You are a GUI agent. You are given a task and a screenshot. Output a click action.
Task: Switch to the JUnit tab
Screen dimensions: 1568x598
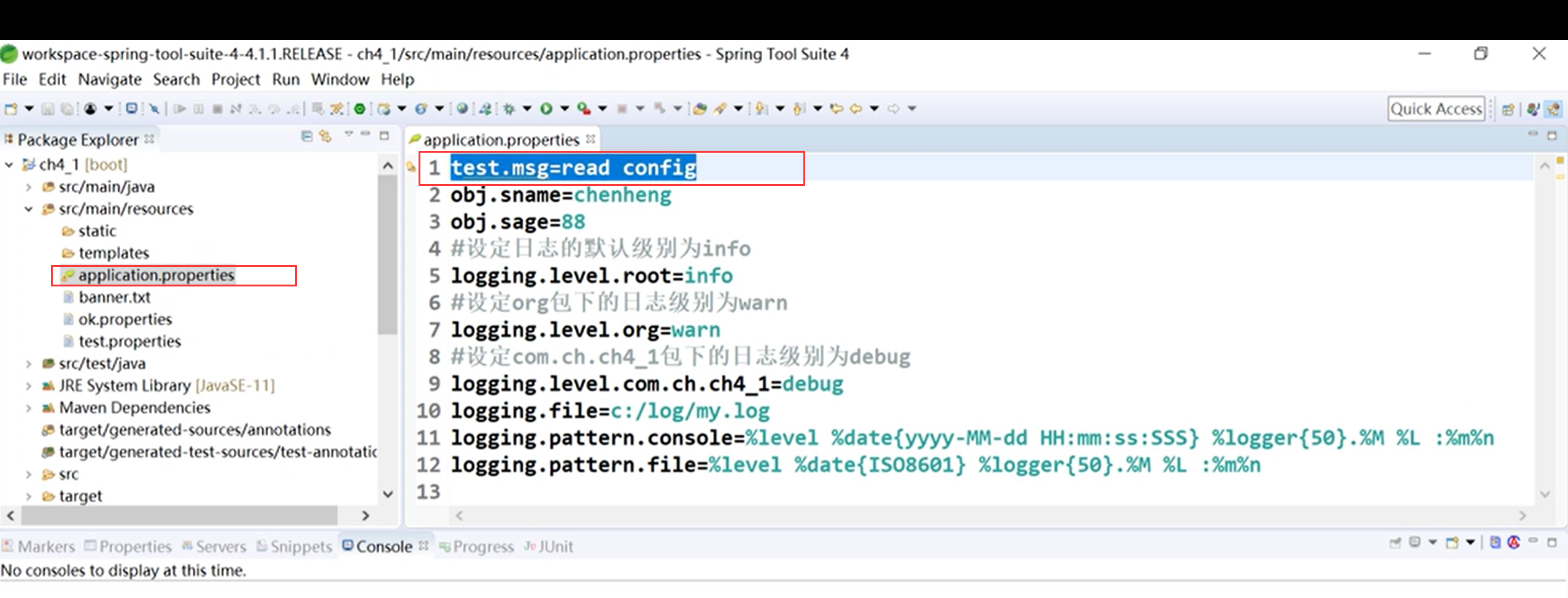coord(549,546)
